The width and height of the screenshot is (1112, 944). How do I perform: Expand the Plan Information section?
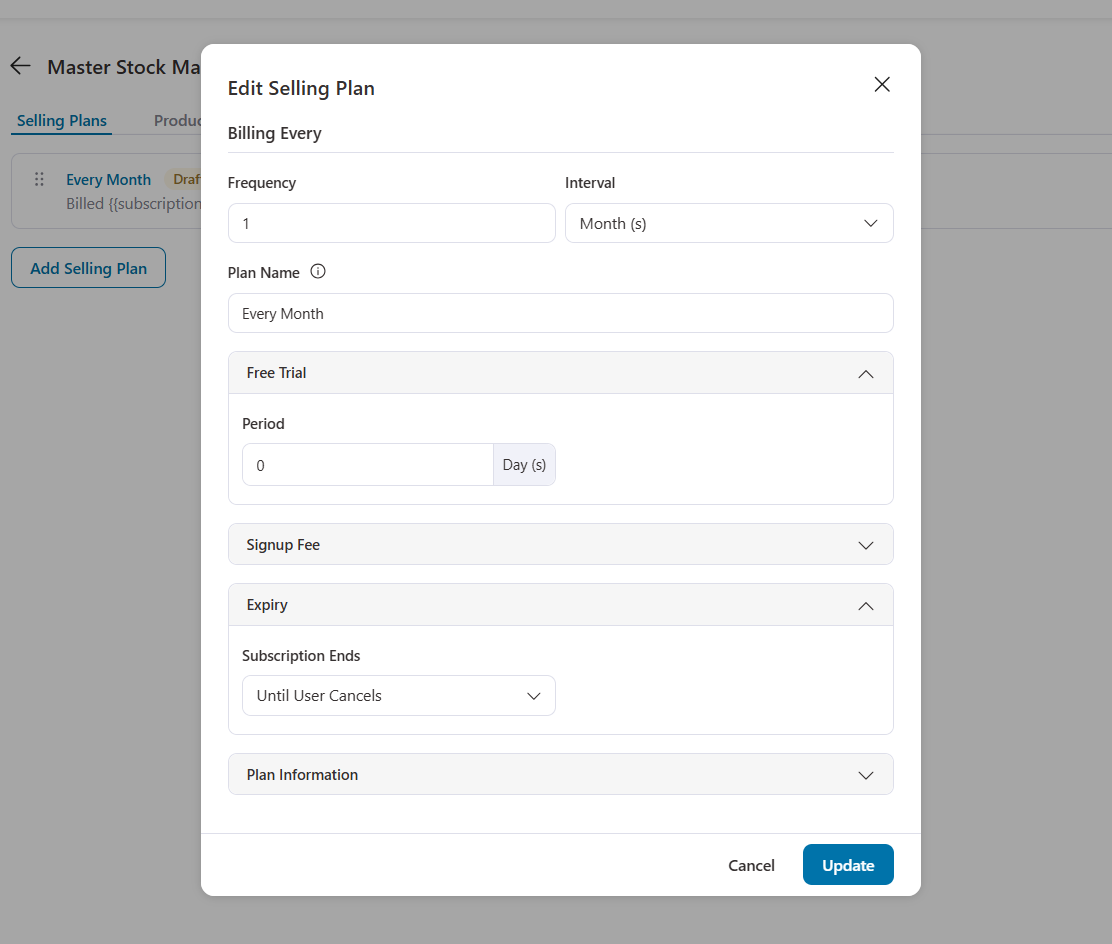click(865, 774)
